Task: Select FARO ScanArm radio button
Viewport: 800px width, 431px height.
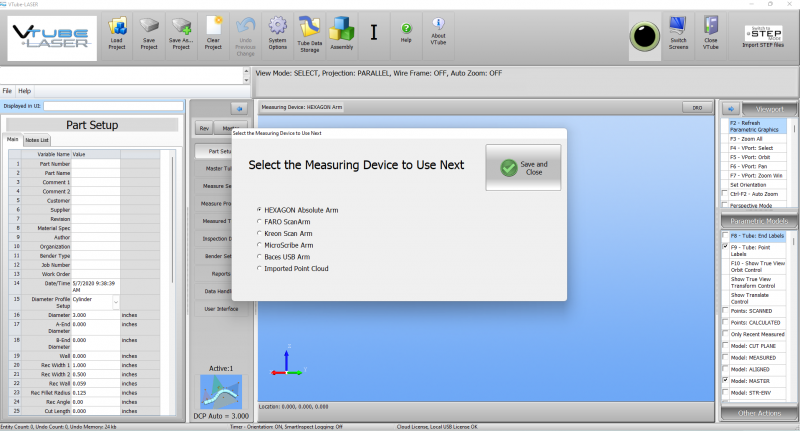Action: click(x=259, y=221)
